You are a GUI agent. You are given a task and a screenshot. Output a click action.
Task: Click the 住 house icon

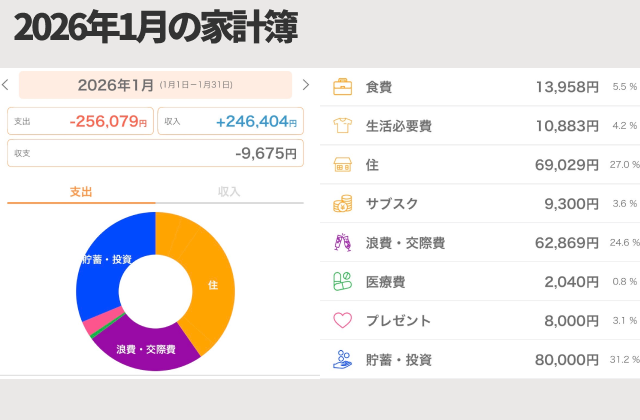(342, 165)
